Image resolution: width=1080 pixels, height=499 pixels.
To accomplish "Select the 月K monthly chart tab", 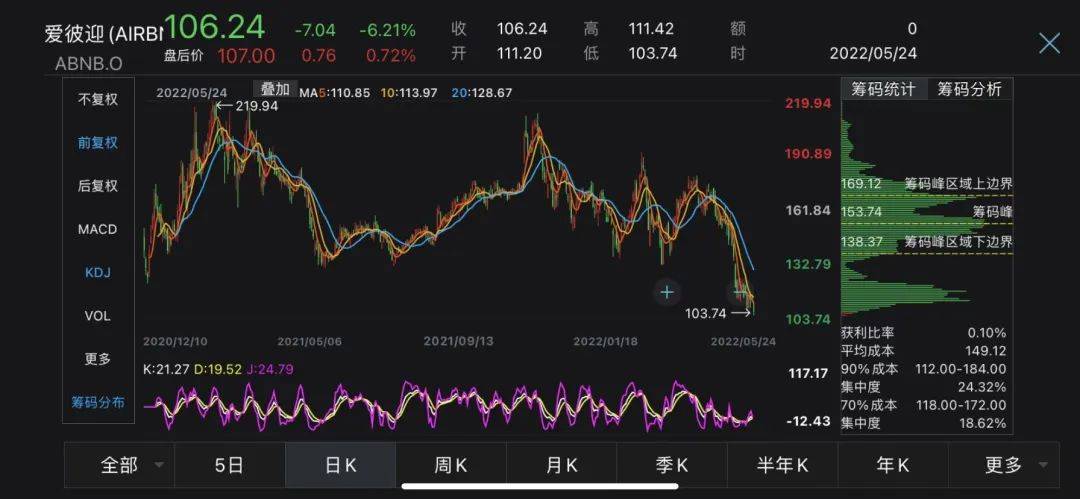I will pos(561,465).
